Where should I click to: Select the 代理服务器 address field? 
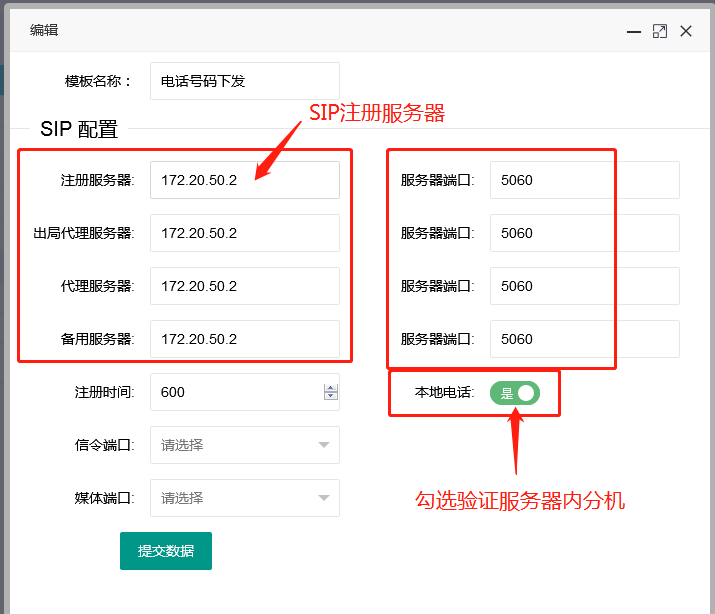click(x=245, y=286)
